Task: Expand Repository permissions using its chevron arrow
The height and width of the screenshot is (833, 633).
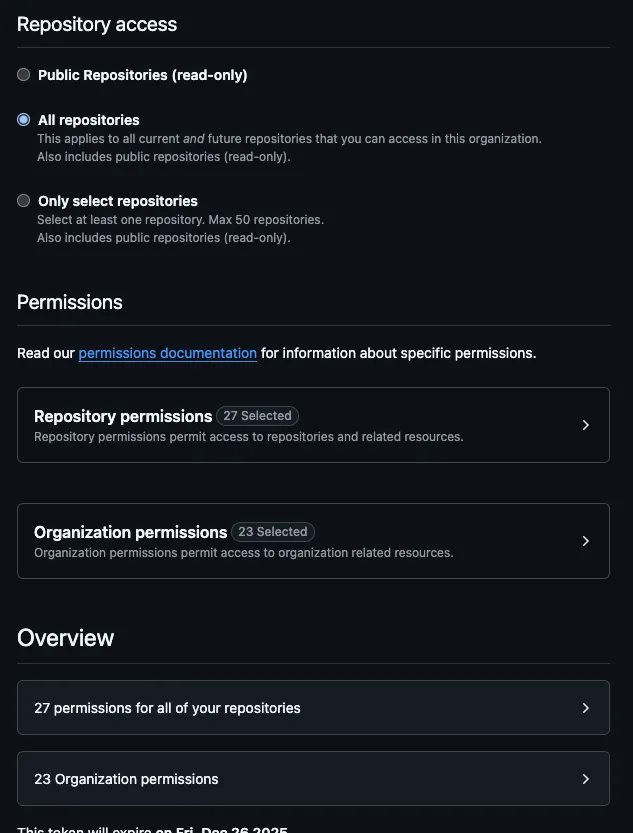Action: [x=586, y=425]
